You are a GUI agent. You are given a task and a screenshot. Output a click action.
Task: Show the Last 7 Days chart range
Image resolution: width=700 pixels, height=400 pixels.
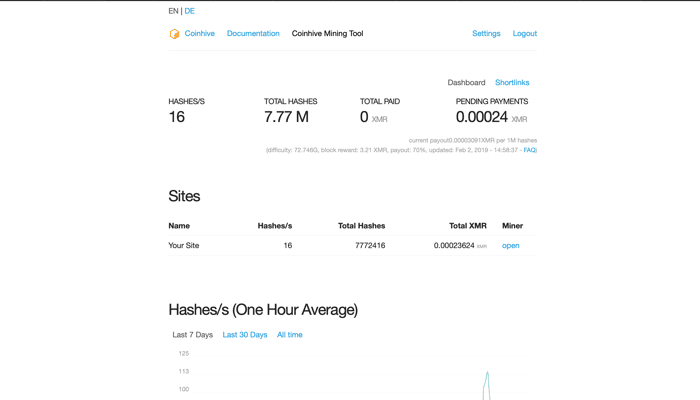(x=192, y=335)
